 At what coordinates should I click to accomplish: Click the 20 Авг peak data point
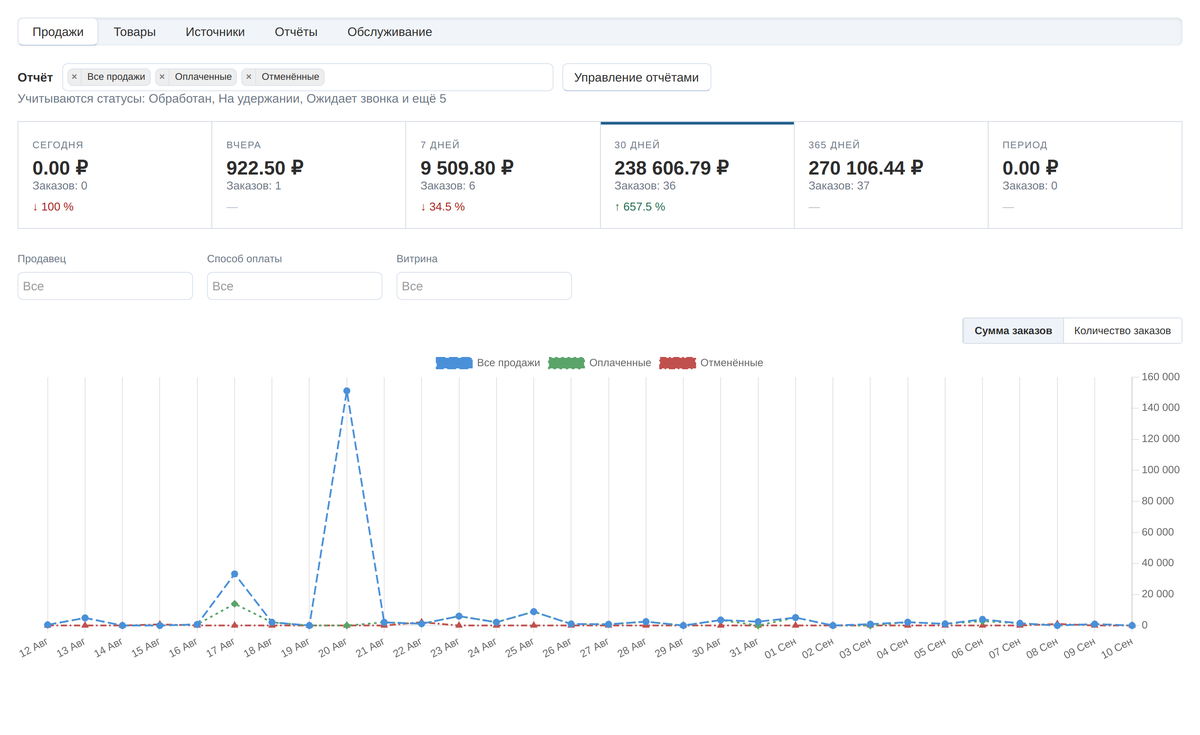coord(347,391)
